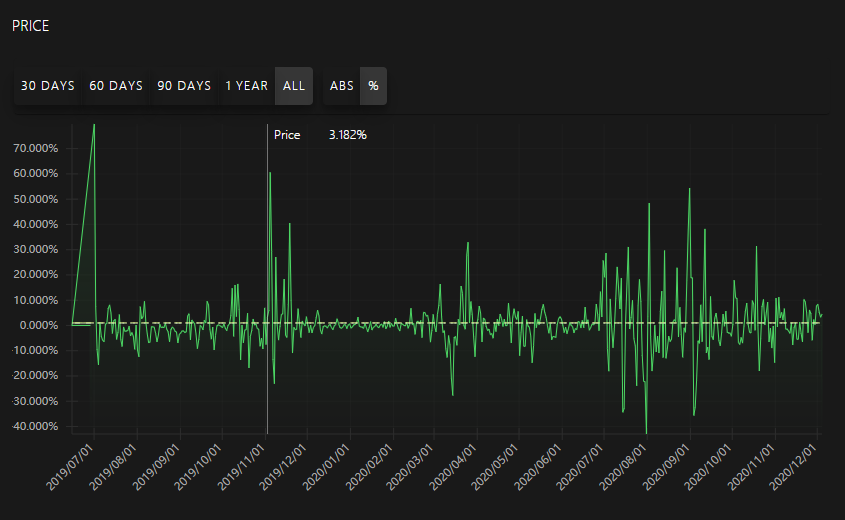845x520 pixels.
Task: Click the dashed zero baseline in chart
Action: pos(446,323)
